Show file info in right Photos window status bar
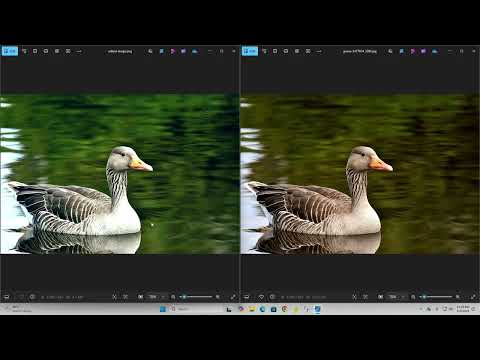This screenshot has width=480, height=360. [272, 297]
